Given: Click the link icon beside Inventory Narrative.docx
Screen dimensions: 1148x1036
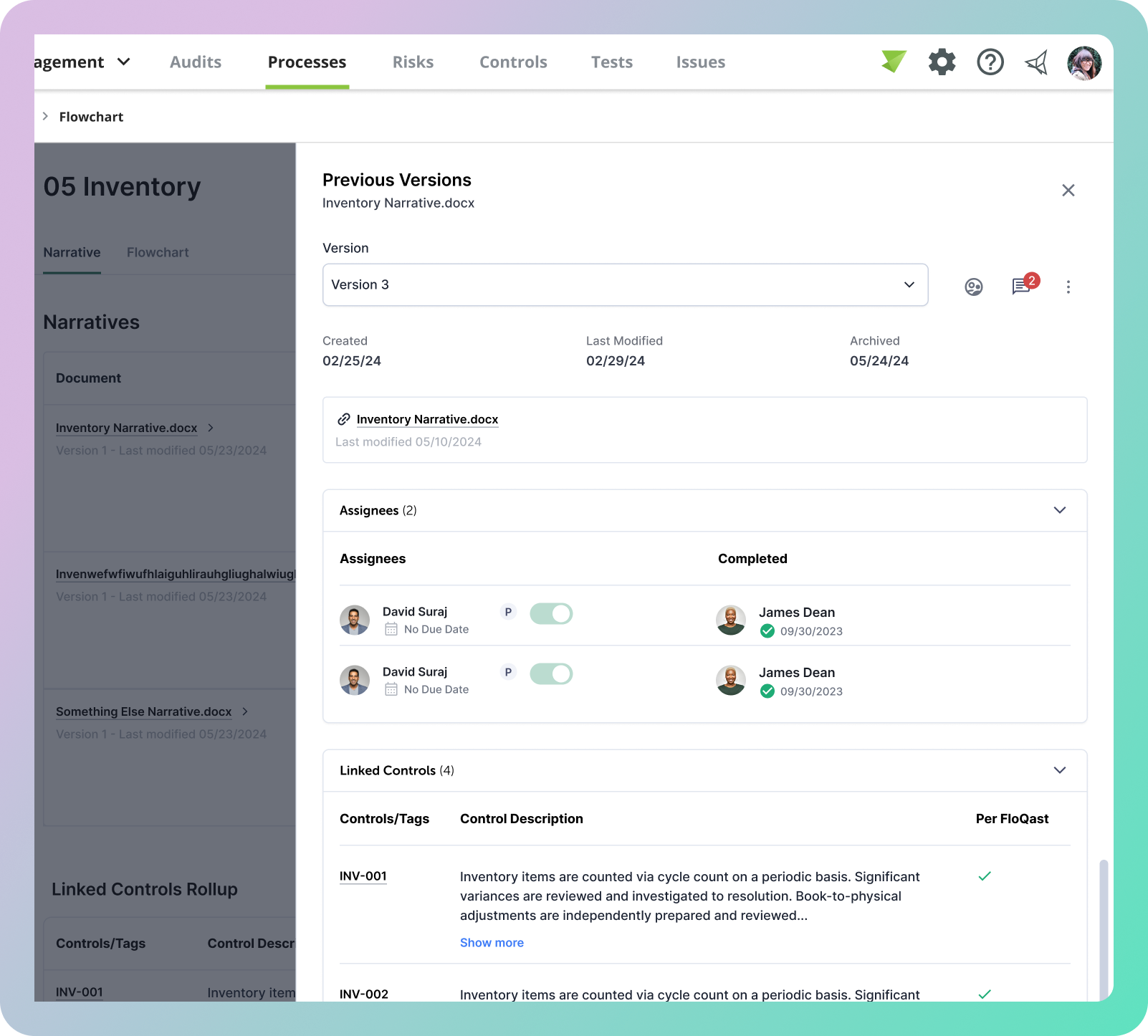Looking at the screenshot, I should point(344,419).
